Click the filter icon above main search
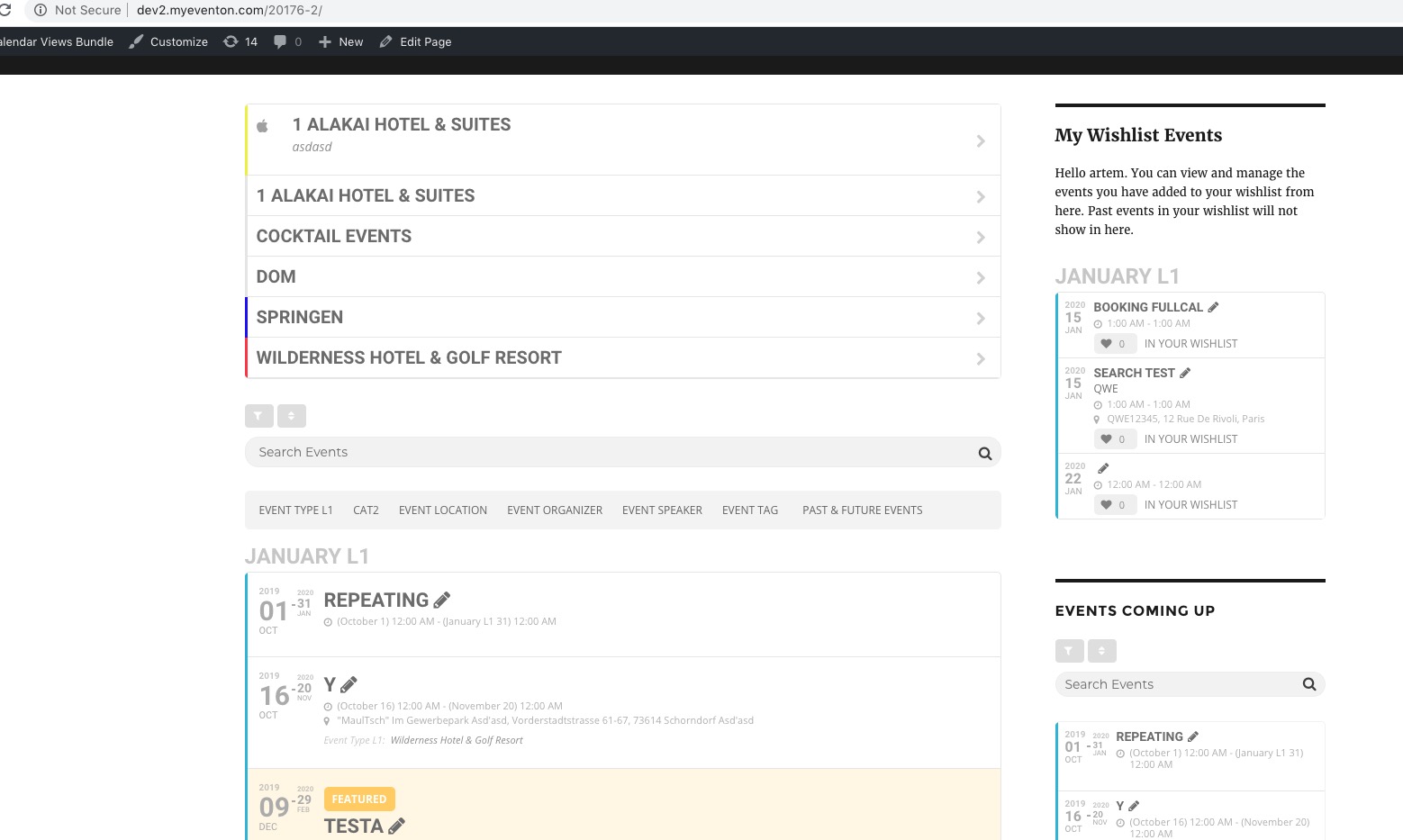The height and width of the screenshot is (840, 1403). 258,416
